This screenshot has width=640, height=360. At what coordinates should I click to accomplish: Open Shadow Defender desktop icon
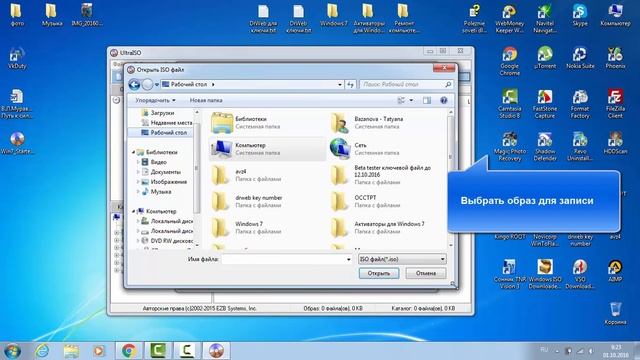[x=544, y=147]
